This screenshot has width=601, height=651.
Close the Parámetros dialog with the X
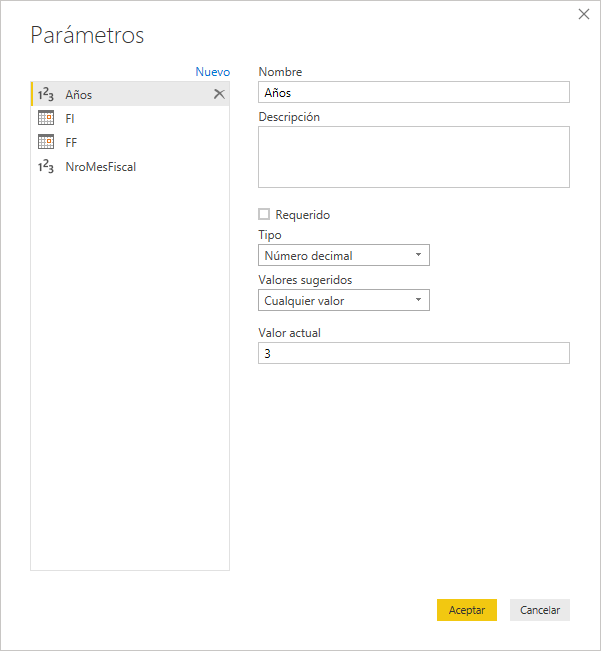584,14
